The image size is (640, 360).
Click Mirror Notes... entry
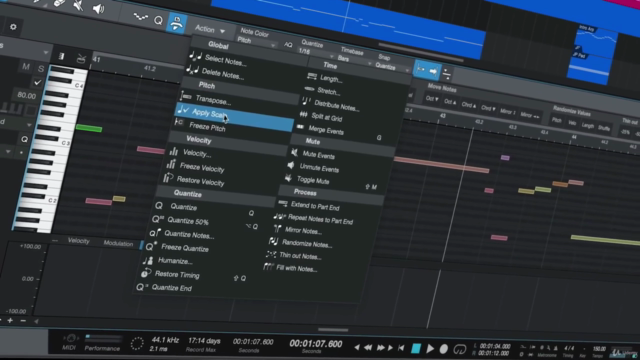point(303,231)
